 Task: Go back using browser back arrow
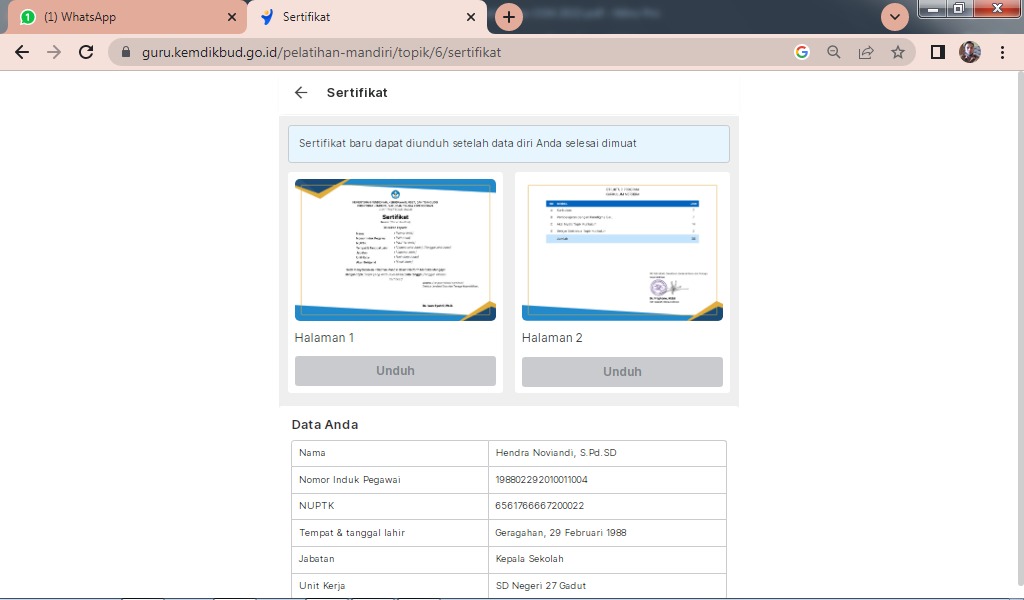22,52
